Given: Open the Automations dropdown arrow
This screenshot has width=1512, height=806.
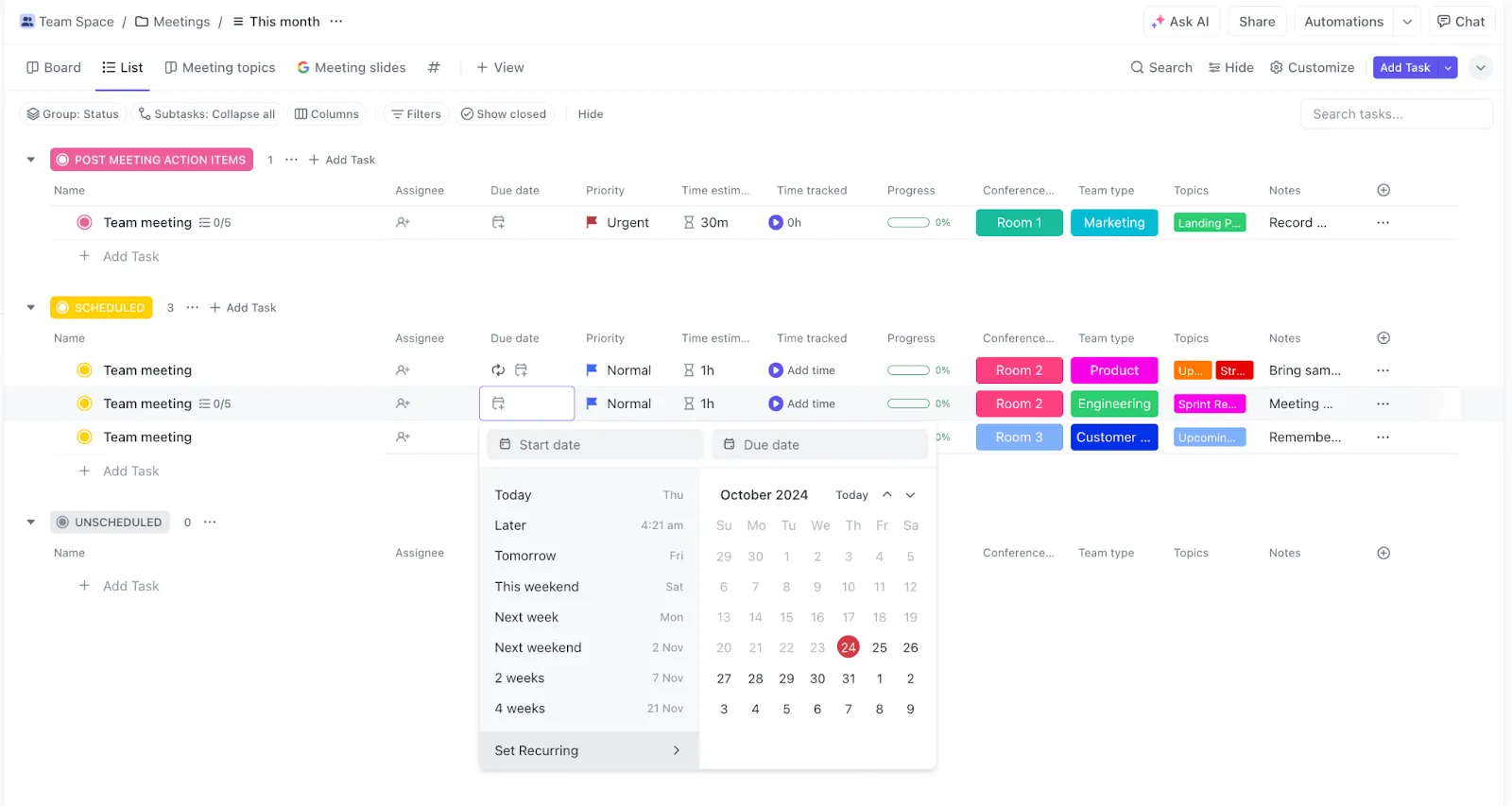Looking at the screenshot, I should pyautogui.click(x=1407, y=22).
